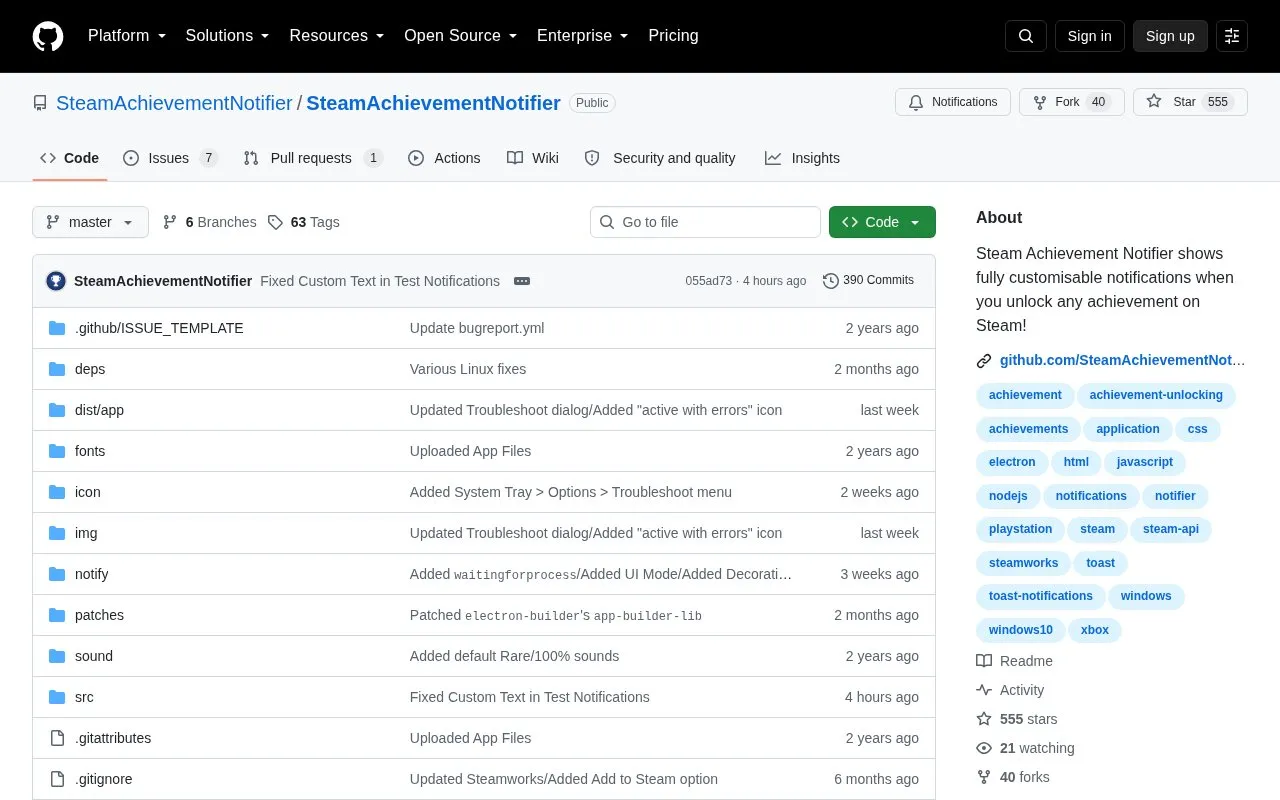The height and width of the screenshot is (800, 1280).
Task: Click the tag icon beside 63 Tags
Action: (x=276, y=222)
